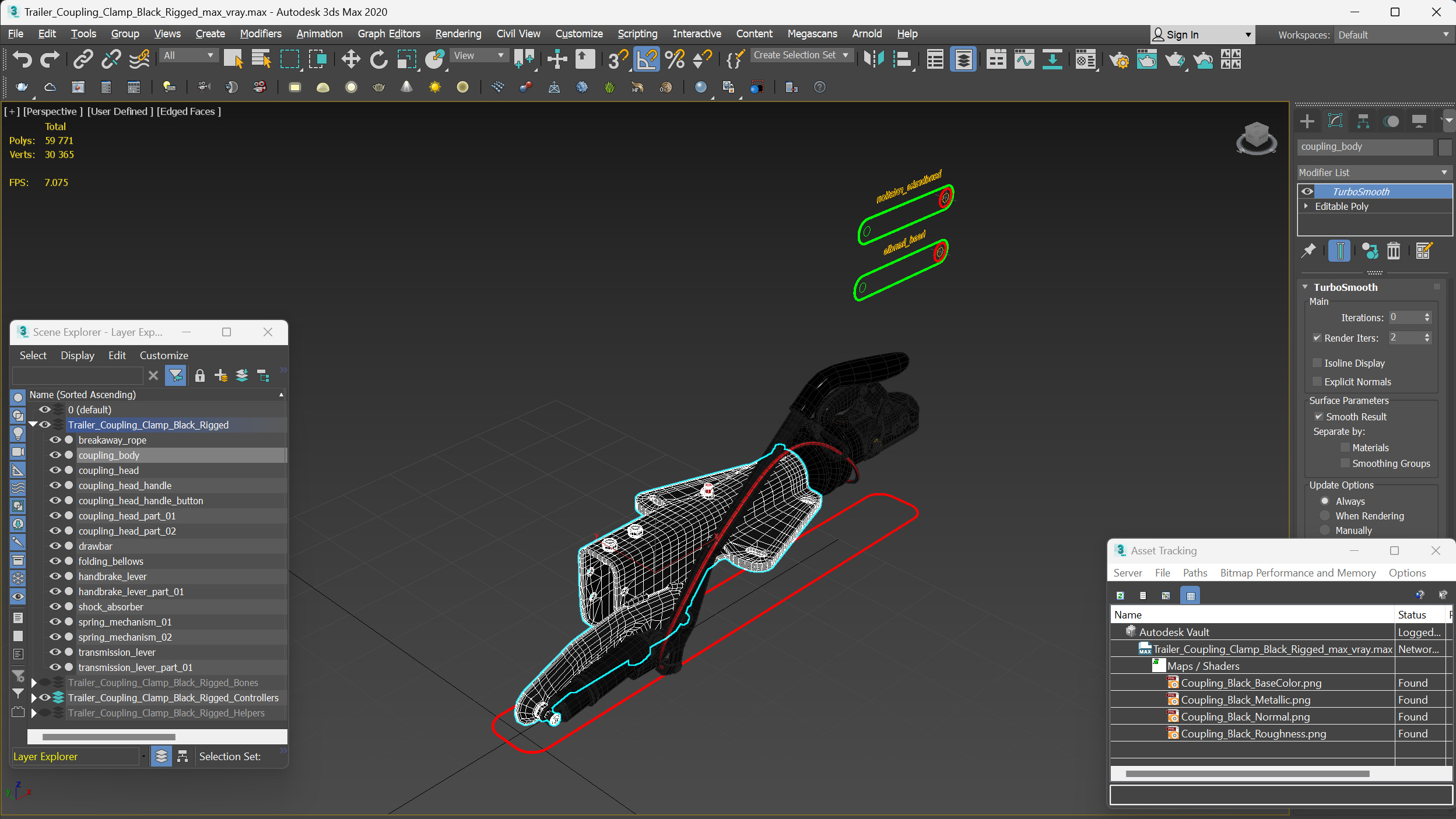Activate the Select and Link tool

pyautogui.click(x=83, y=59)
